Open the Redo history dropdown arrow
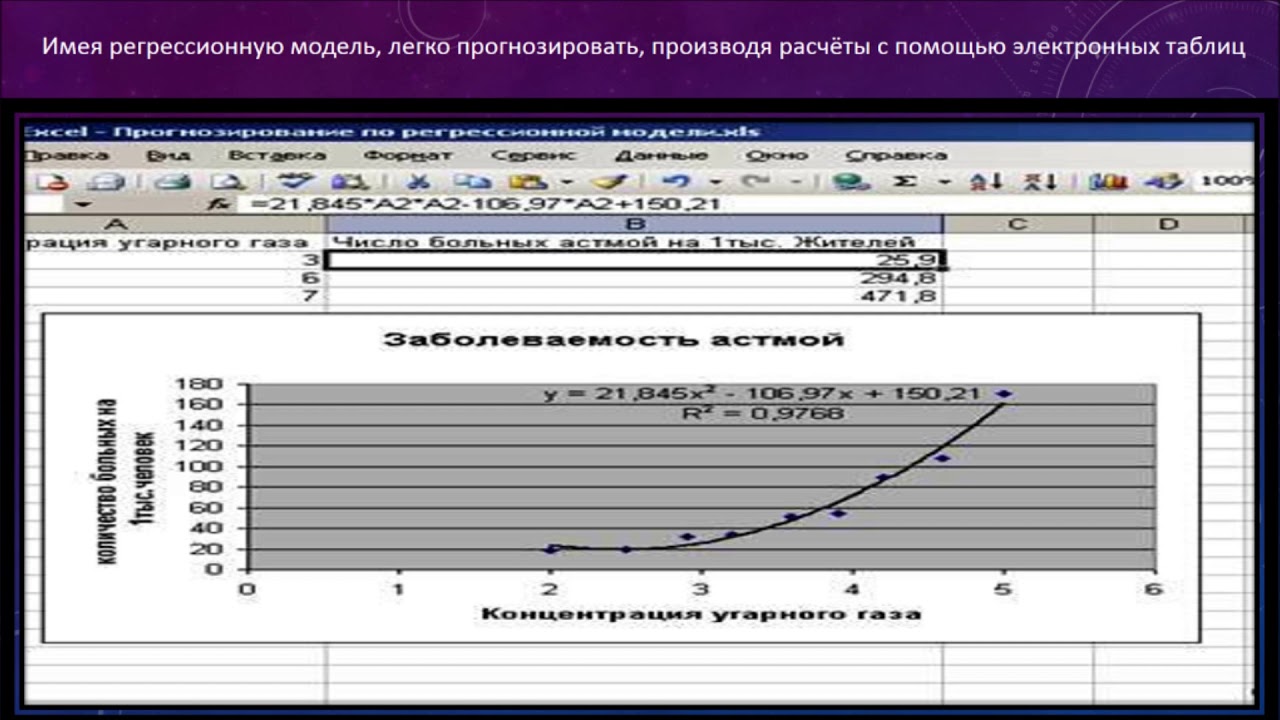The image size is (1280, 720). coord(797,182)
